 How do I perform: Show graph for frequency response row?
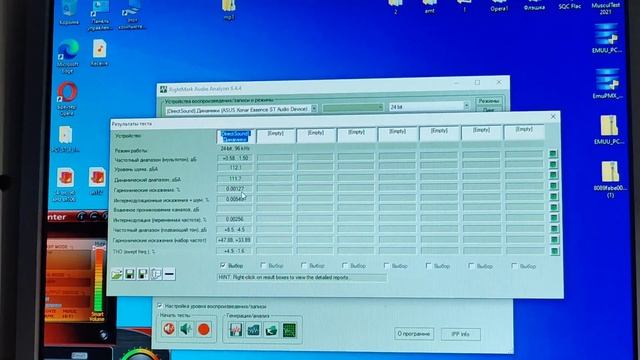(x=553, y=154)
